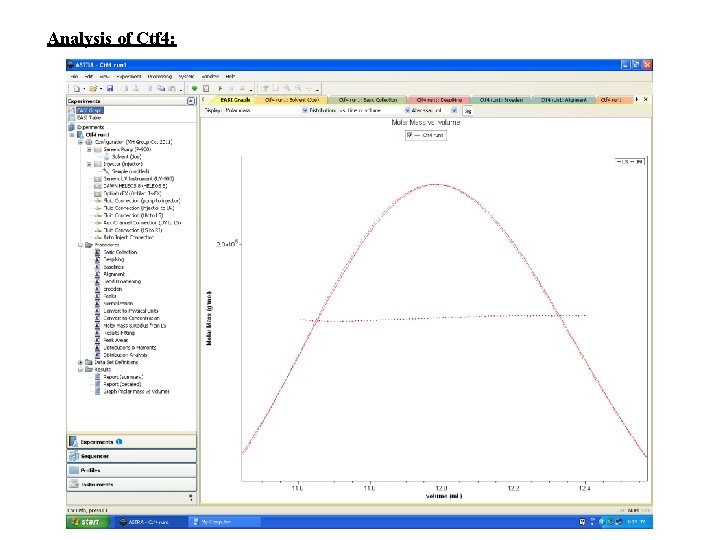Screen dimensions: 720x540
Task: Switch to the Ctf4 run1: Despiking tab
Action: 439,100
